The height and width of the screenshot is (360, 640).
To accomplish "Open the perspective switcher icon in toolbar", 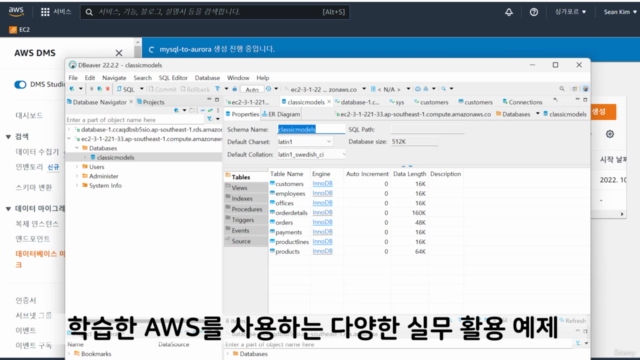I will [575, 89].
